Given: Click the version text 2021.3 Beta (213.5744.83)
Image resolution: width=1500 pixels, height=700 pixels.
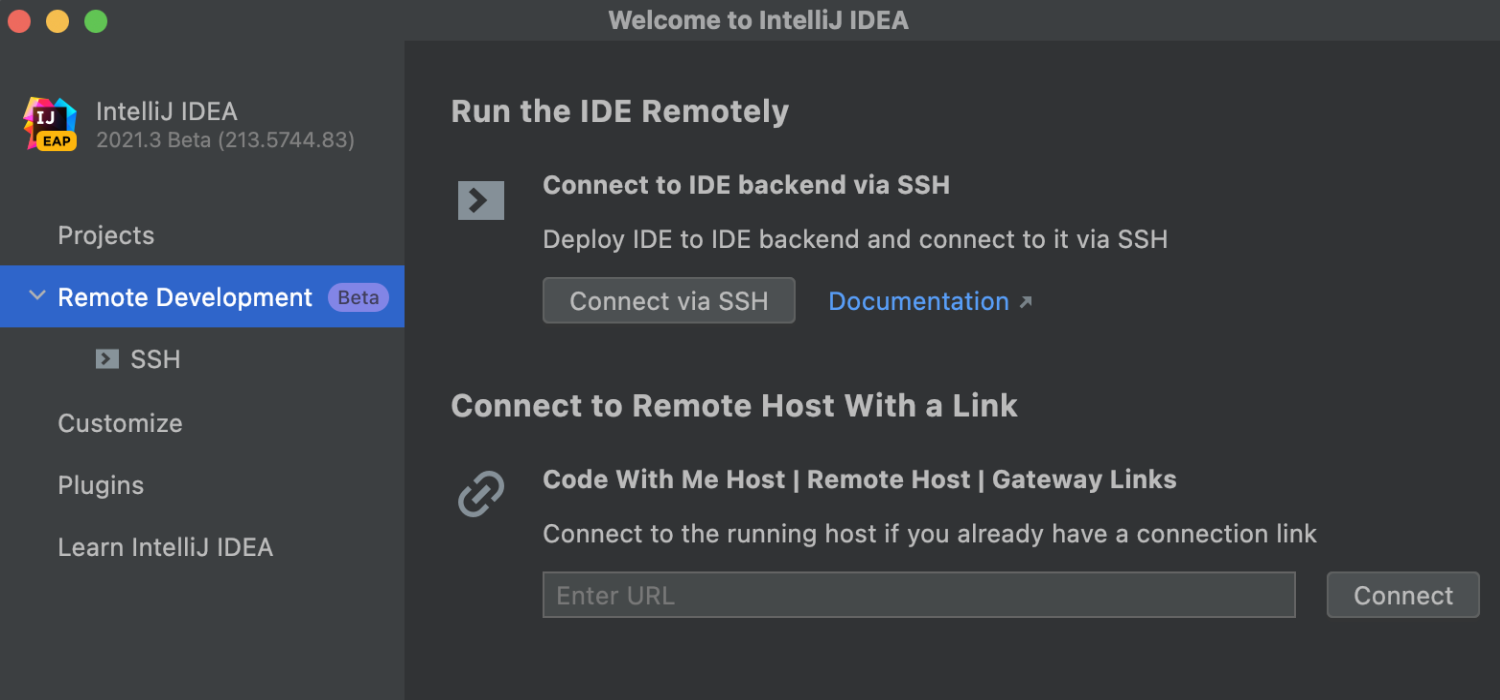Looking at the screenshot, I should click(225, 140).
